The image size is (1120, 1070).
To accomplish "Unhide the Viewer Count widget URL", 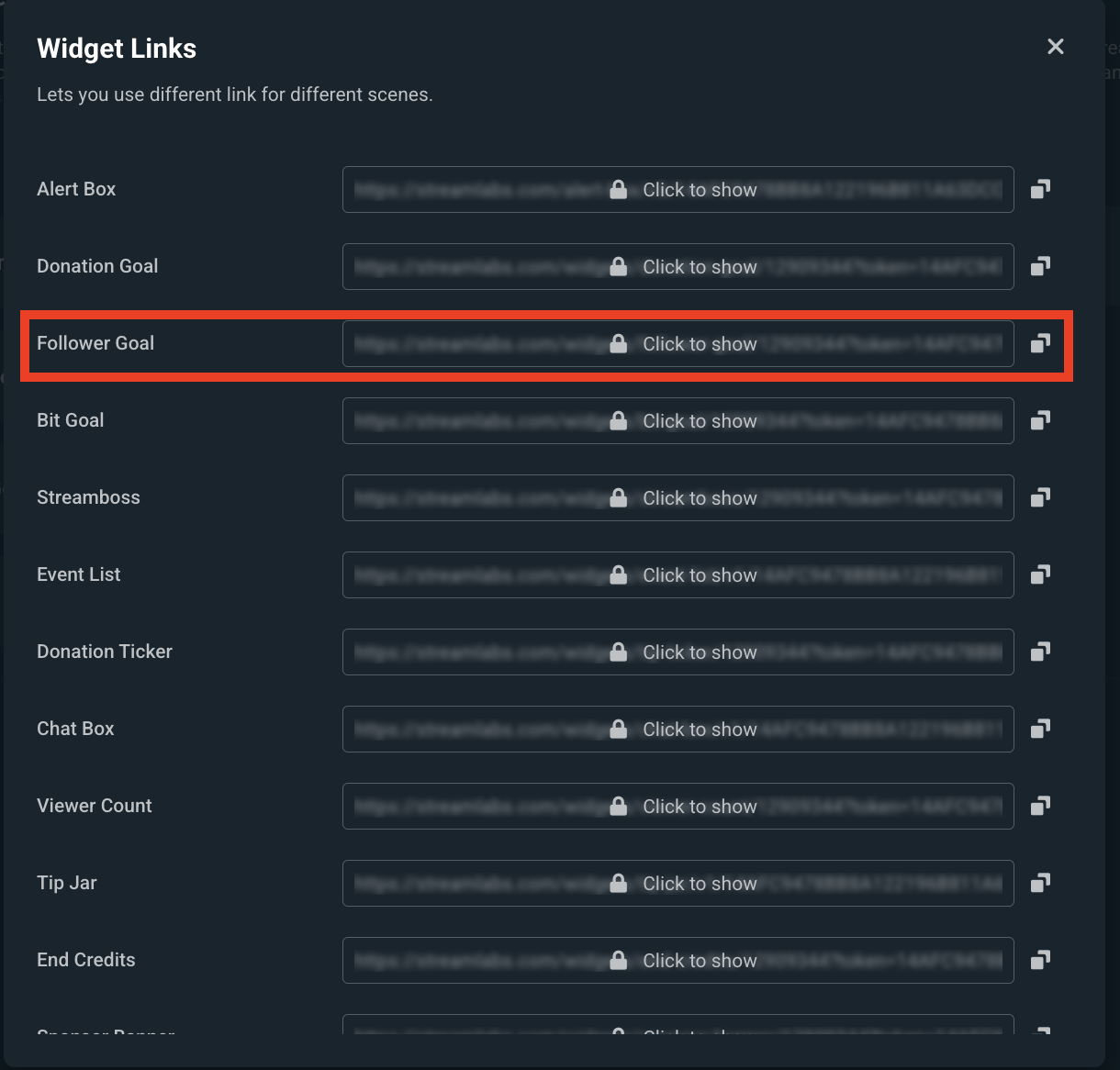I will point(699,806).
